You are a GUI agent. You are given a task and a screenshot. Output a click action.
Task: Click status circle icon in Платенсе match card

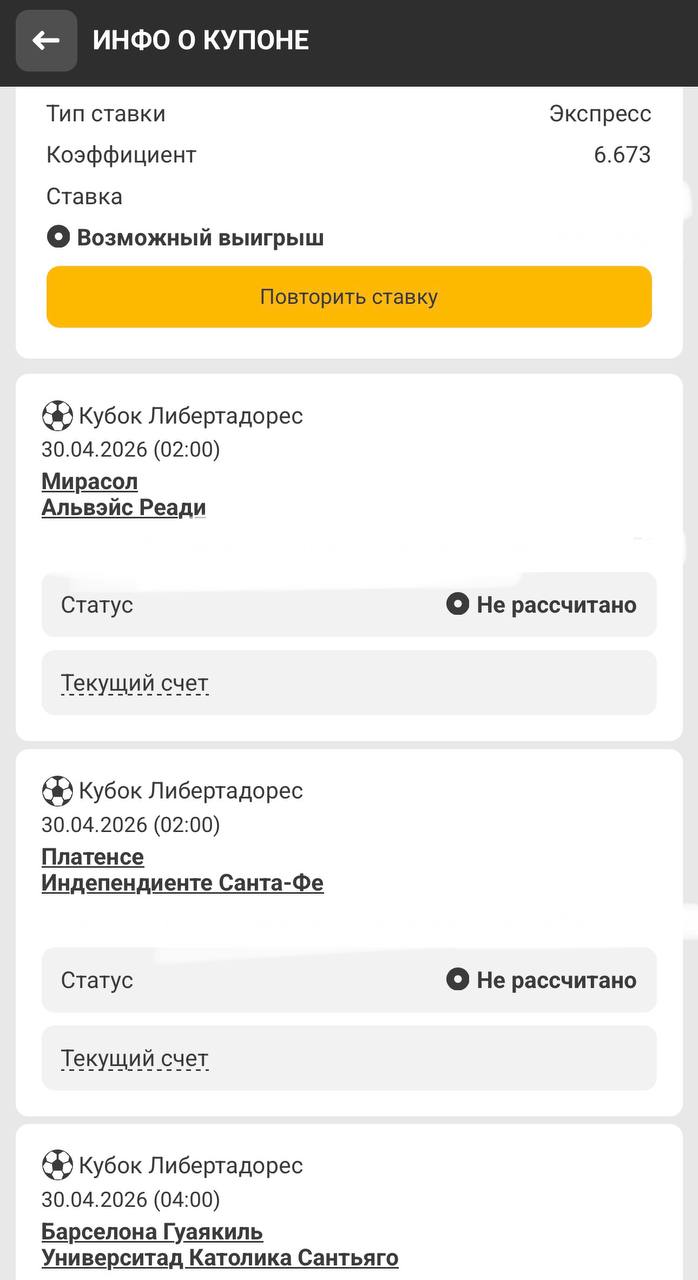click(457, 980)
